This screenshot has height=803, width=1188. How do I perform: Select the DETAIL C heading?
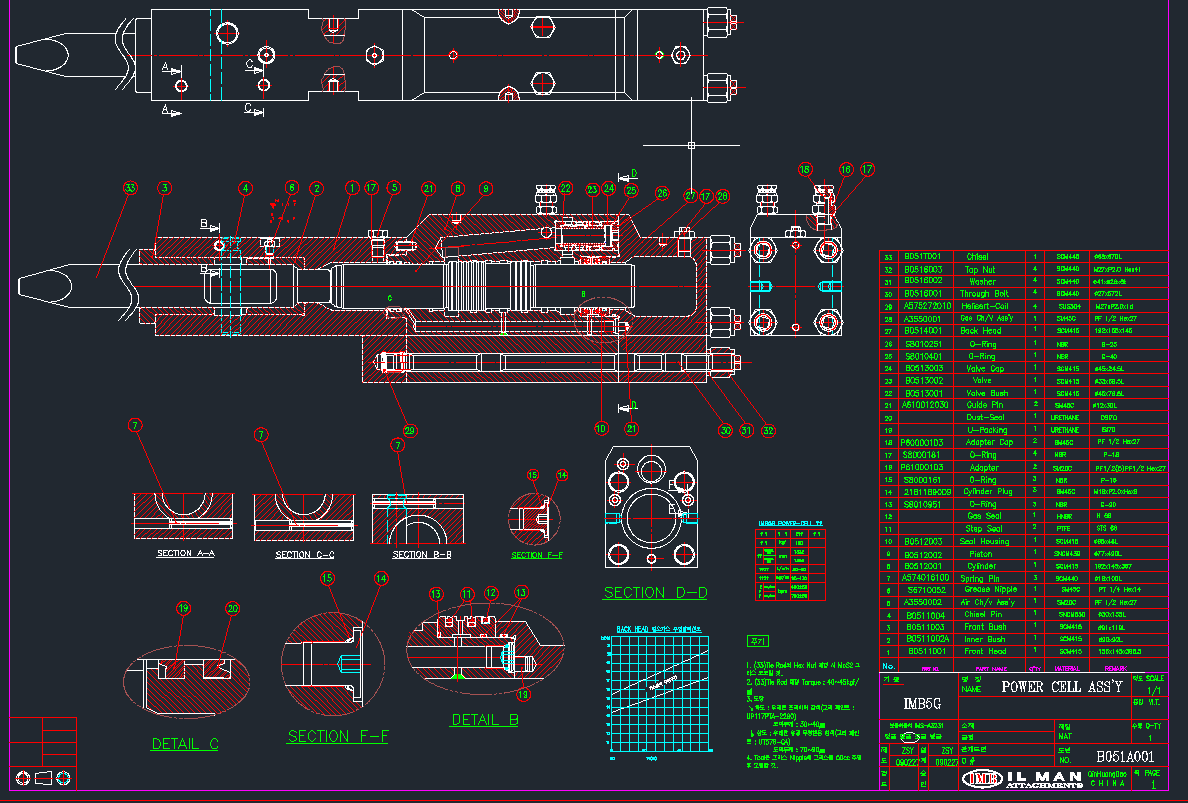[185, 744]
